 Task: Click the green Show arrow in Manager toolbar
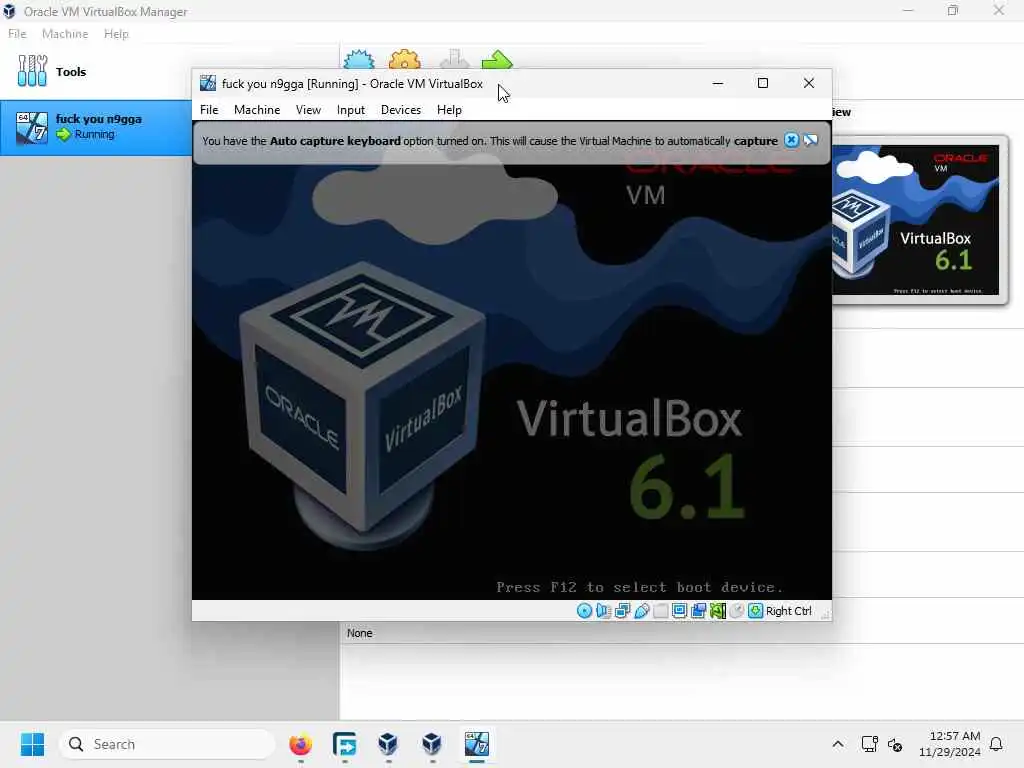pos(497,59)
